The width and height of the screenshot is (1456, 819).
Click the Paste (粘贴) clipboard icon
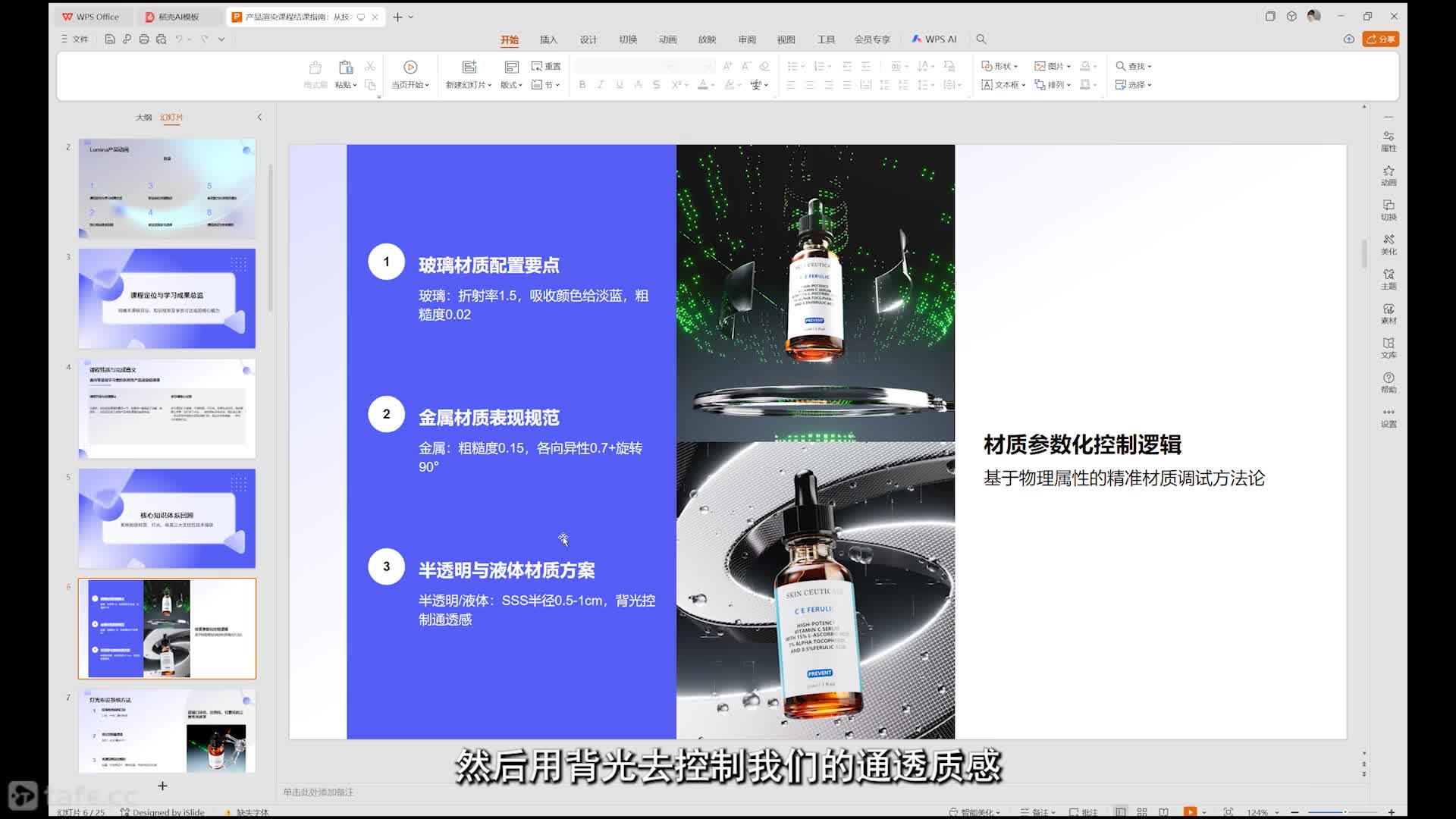click(x=346, y=67)
